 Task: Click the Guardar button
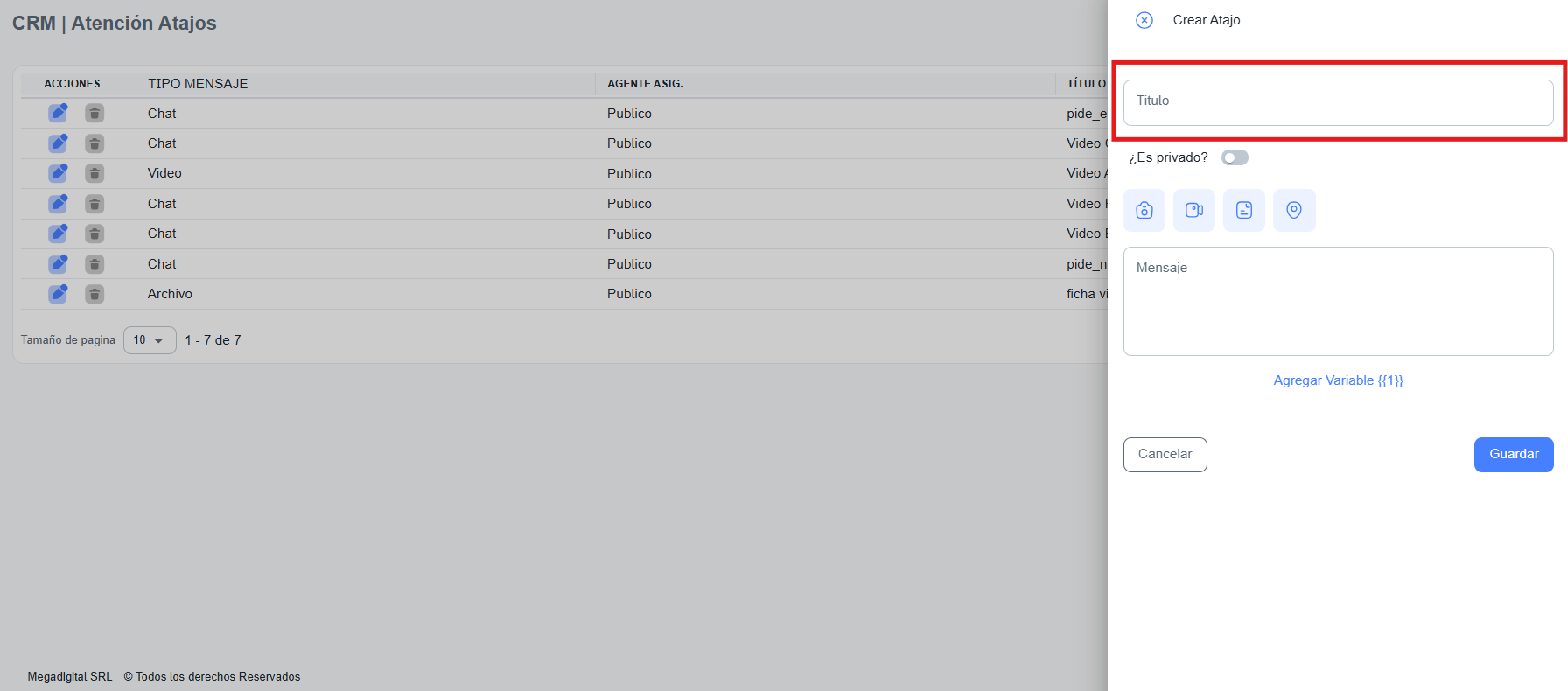click(x=1514, y=455)
